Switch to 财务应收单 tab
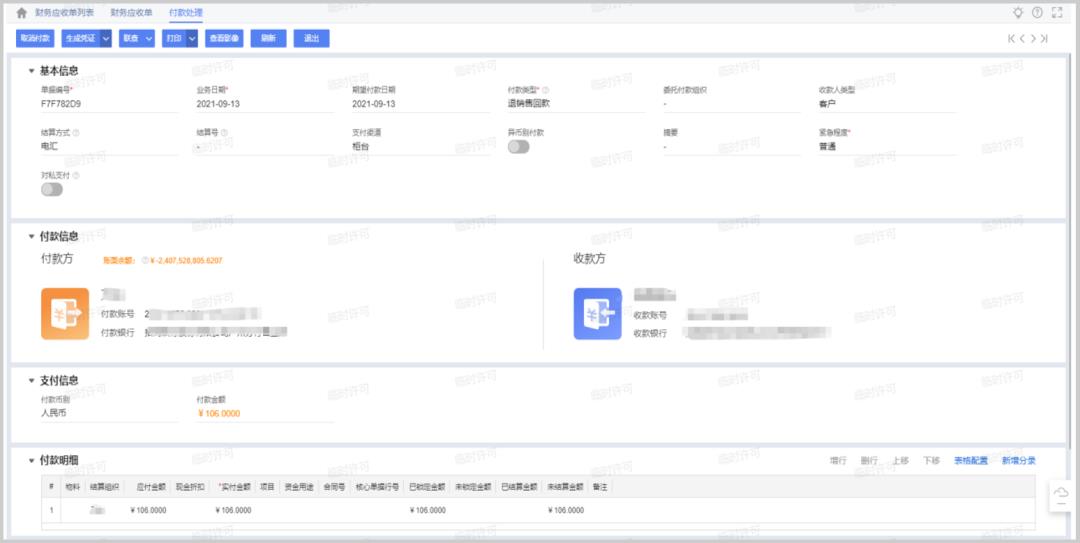This screenshot has height=543, width=1080. tap(131, 13)
